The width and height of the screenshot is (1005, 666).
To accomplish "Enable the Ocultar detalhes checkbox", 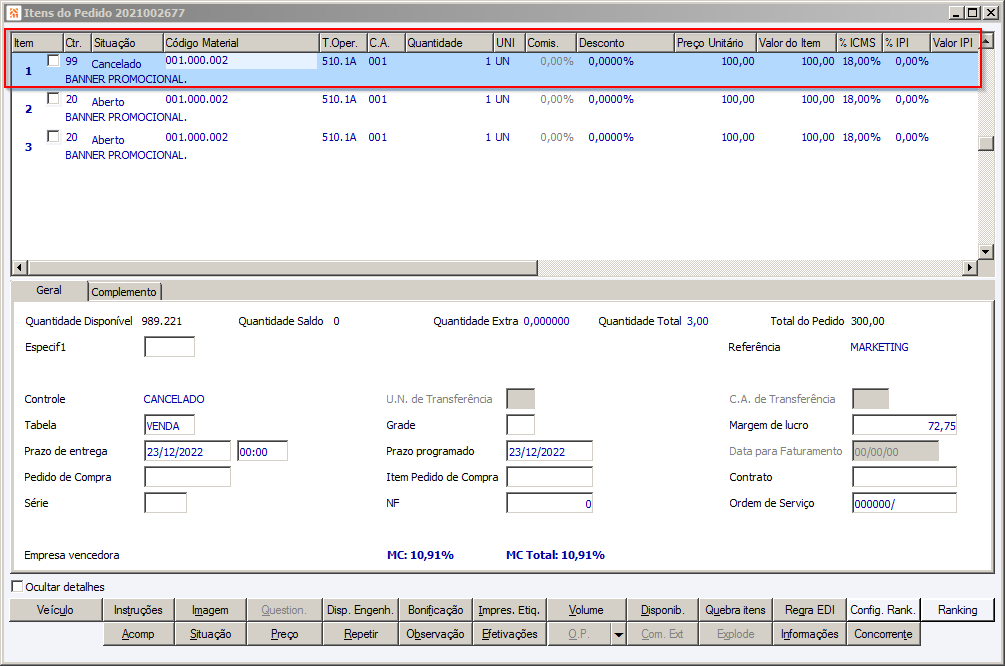I will coord(17,587).
